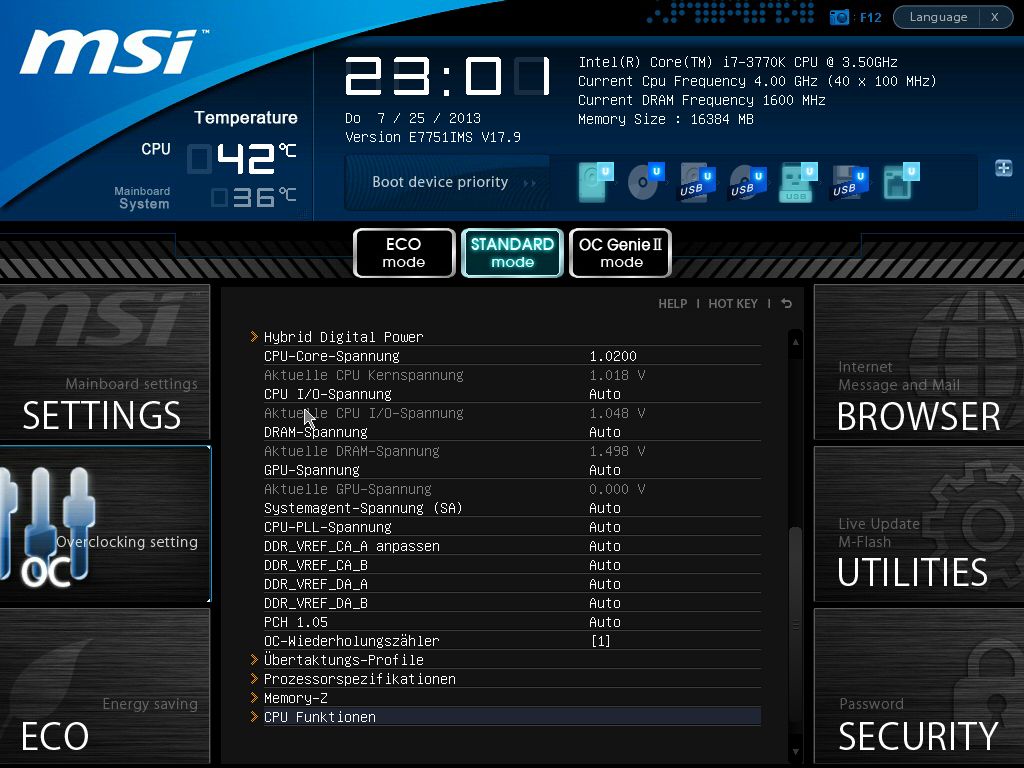This screenshot has height=768, width=1024.
Task: Select the UEFI hard disk boot device
Action: [x=596, y=182]
